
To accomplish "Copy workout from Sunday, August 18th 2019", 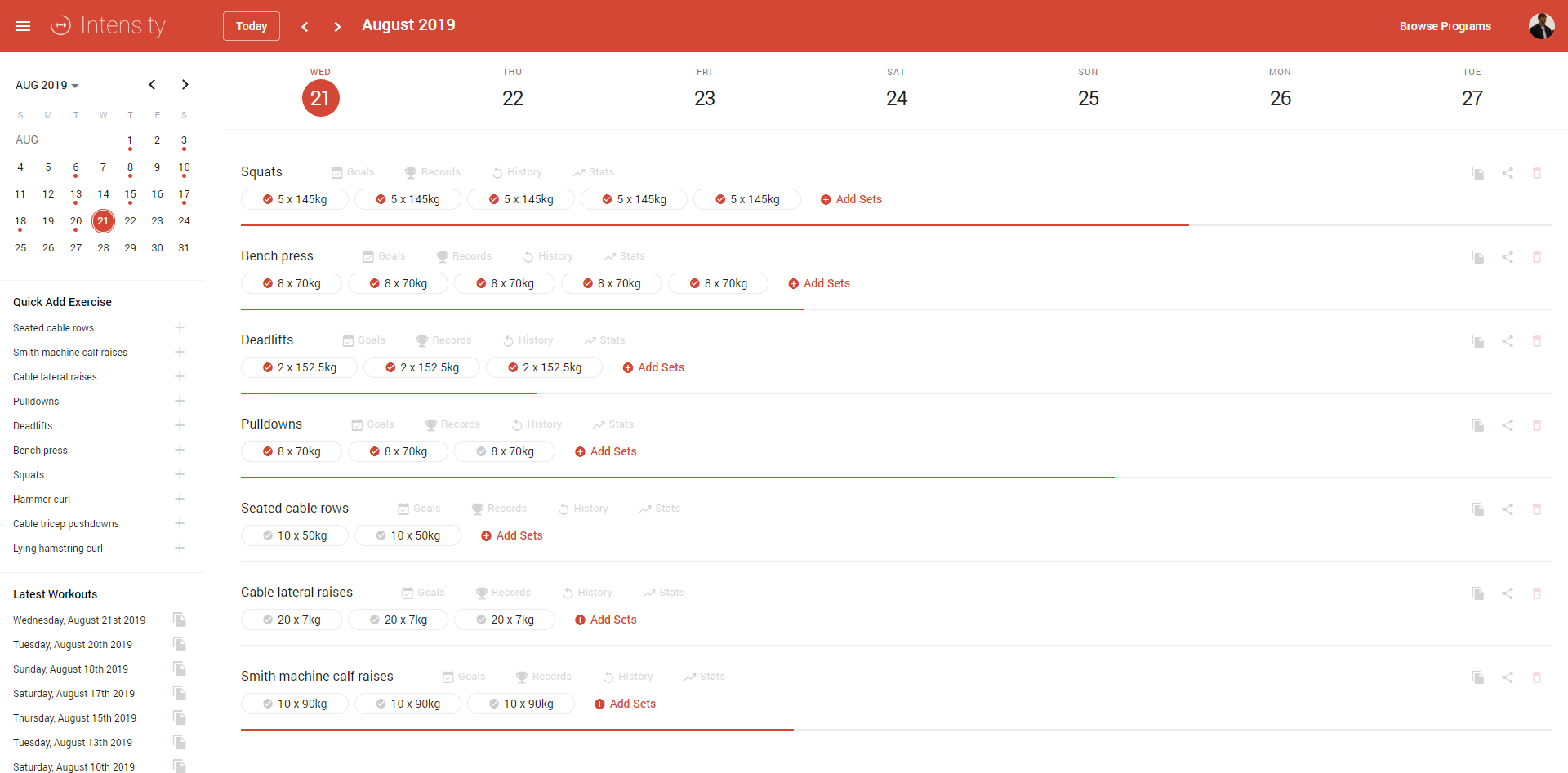I will coord(180,669).
